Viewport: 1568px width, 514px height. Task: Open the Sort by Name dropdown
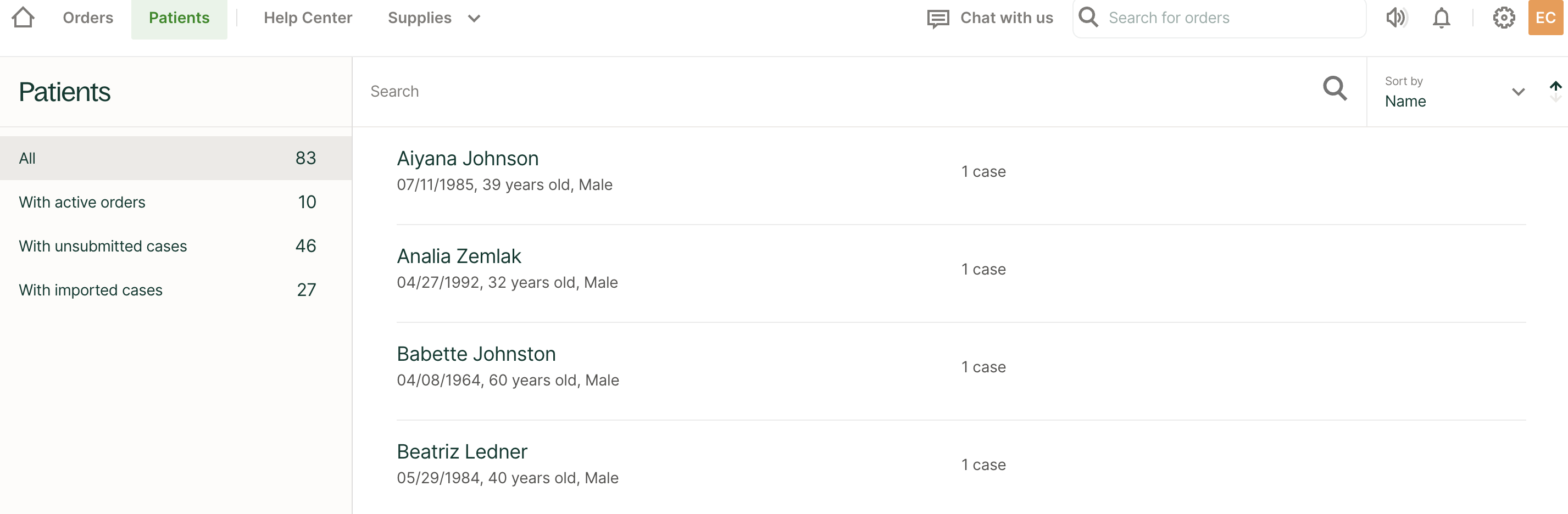tap(1518, 92)
